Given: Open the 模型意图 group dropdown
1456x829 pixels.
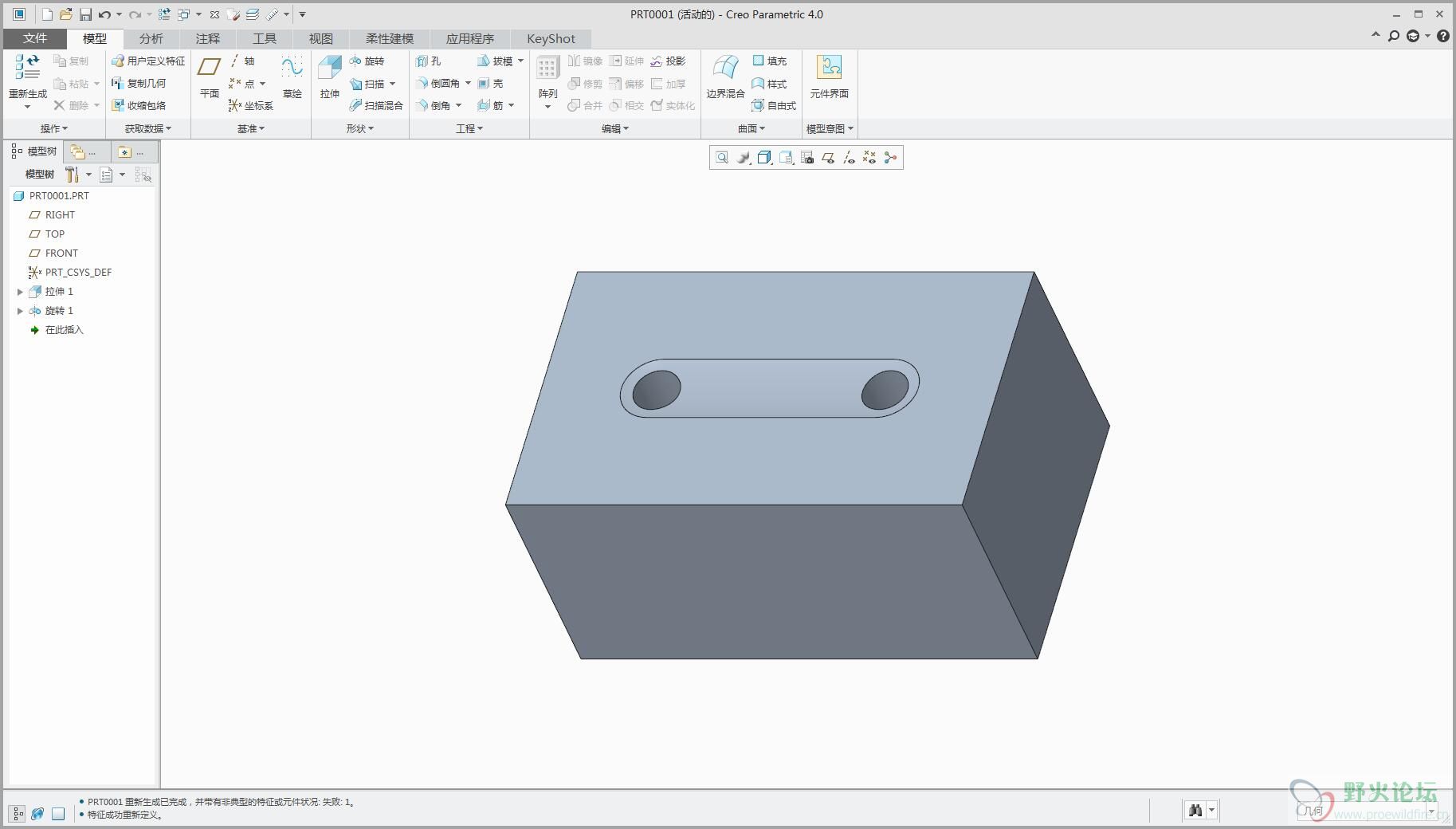Looking at the screenshot, I should pos(830,128).
